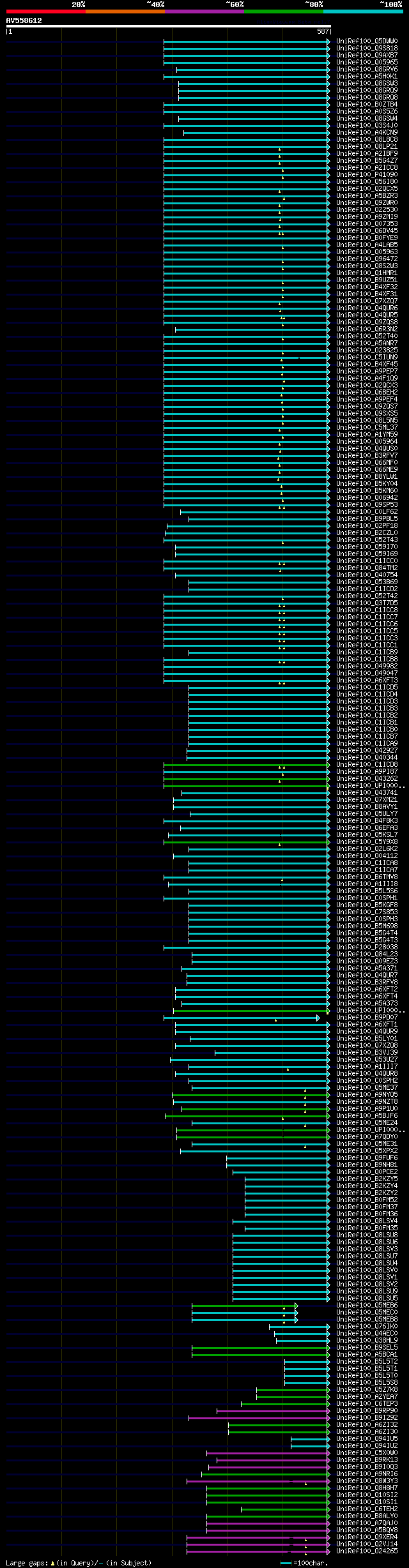
Task: Select the label UniRef100_B9PD07
Action: click(x=367, y=1018)
